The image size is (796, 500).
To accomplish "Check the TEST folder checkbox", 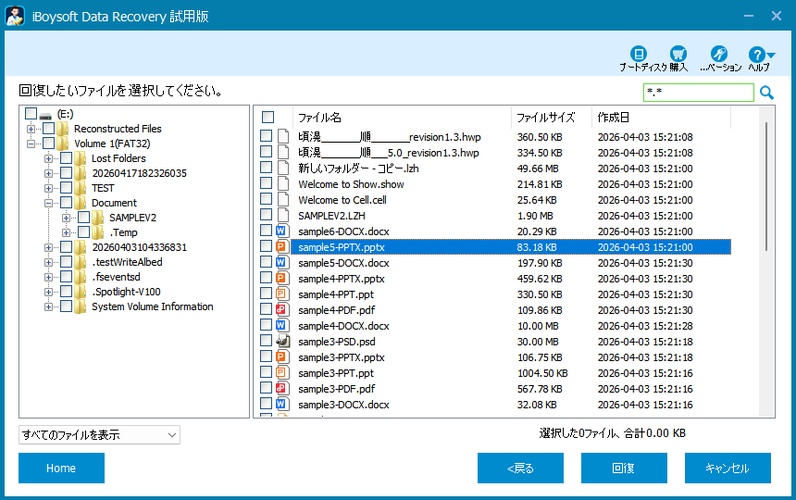I will [66, 188].
